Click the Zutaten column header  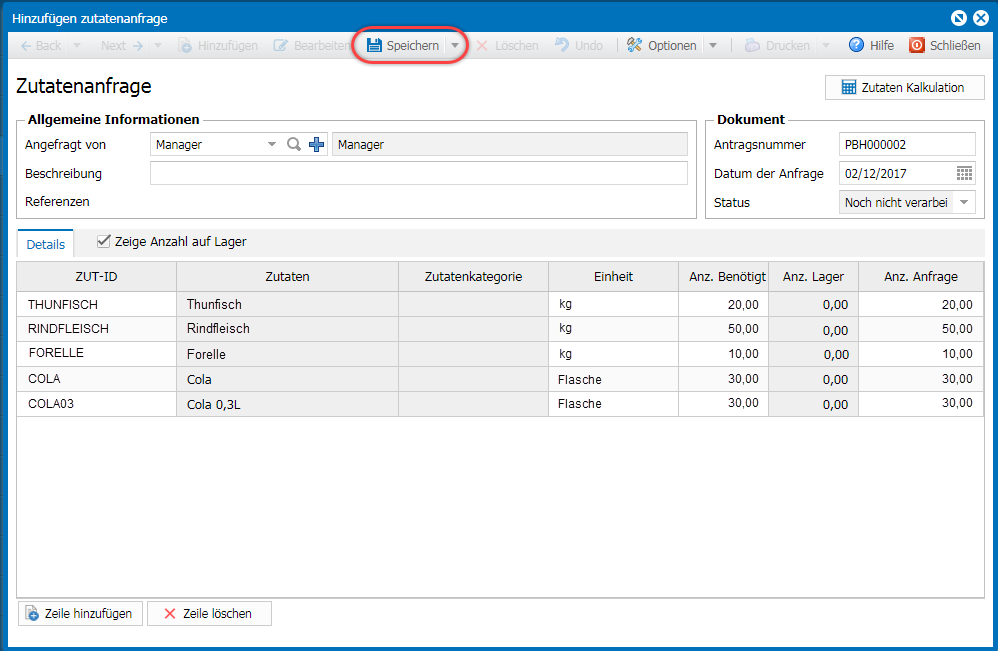pos(287,277)
